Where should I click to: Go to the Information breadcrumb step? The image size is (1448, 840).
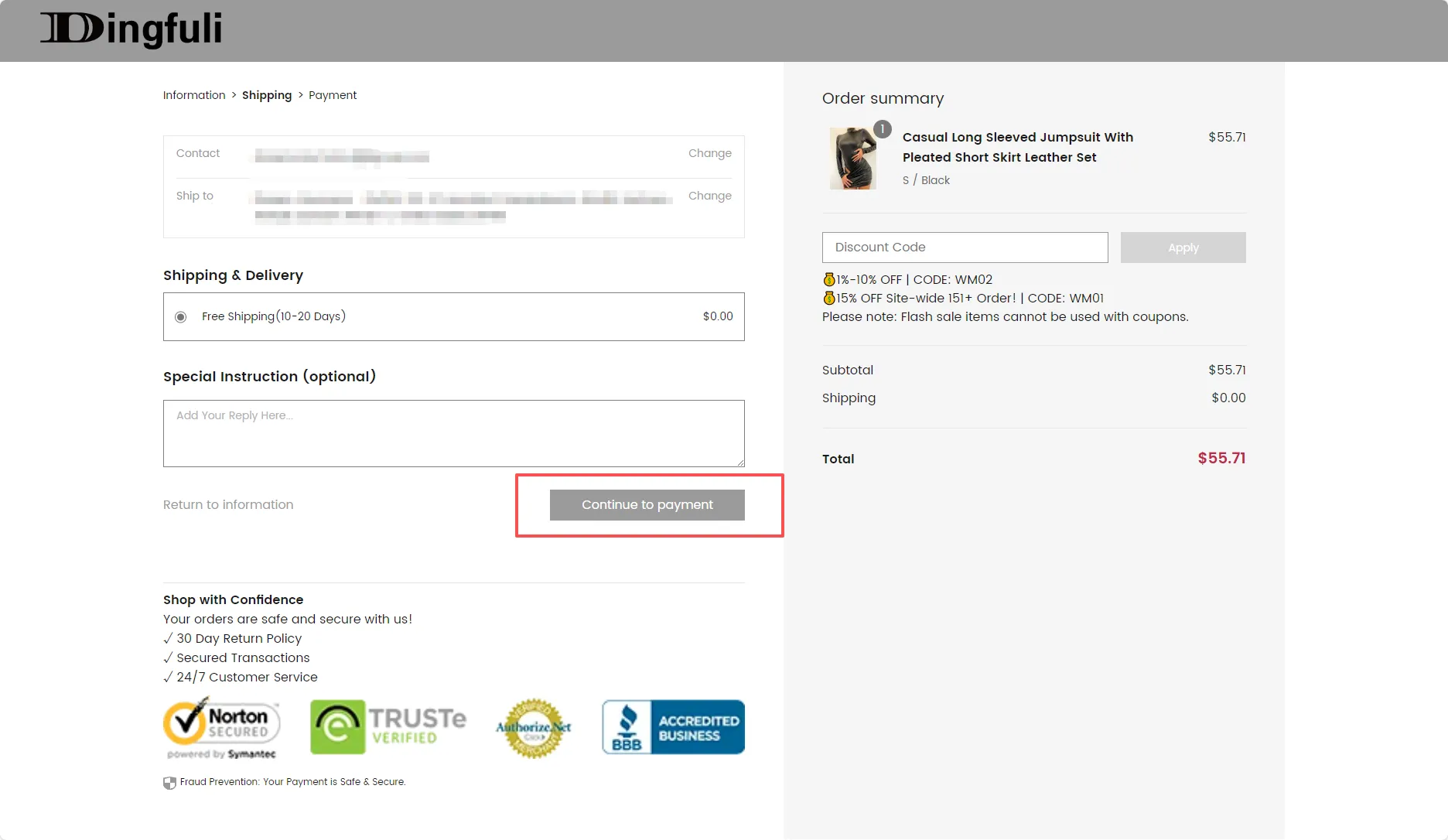(x=194, y=95)
